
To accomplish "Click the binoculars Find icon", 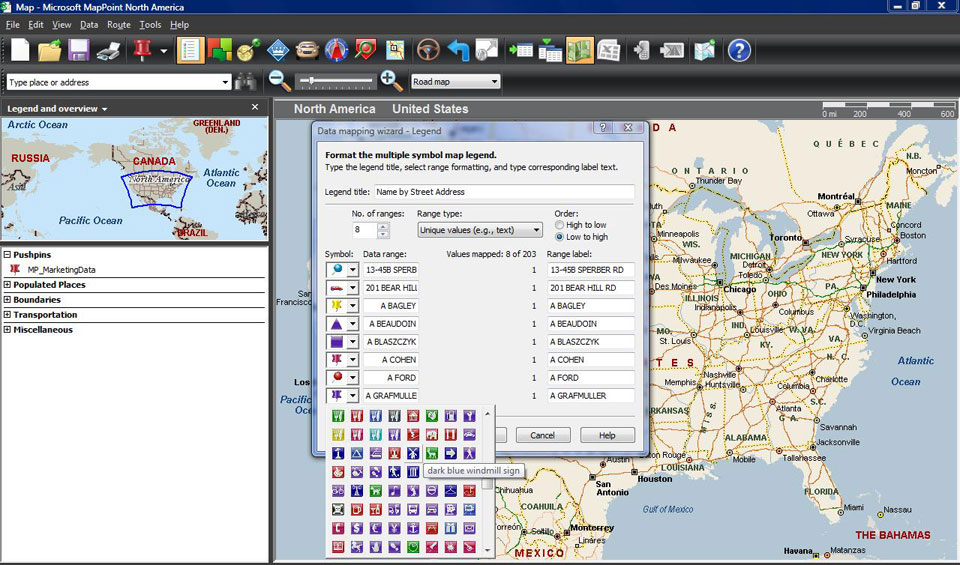I will point(246,82).
